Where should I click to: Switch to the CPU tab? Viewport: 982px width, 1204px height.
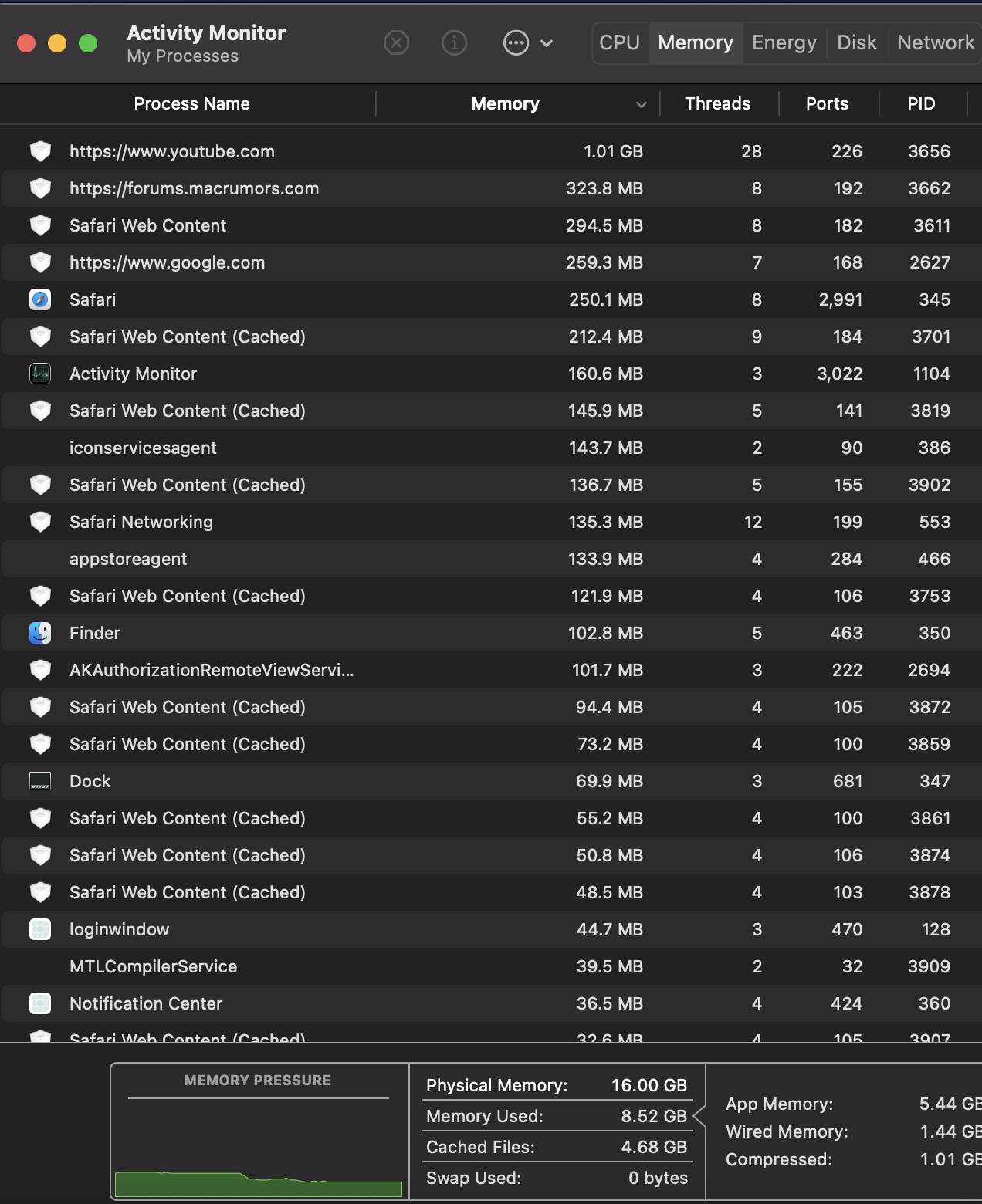[x=619, y=42]
